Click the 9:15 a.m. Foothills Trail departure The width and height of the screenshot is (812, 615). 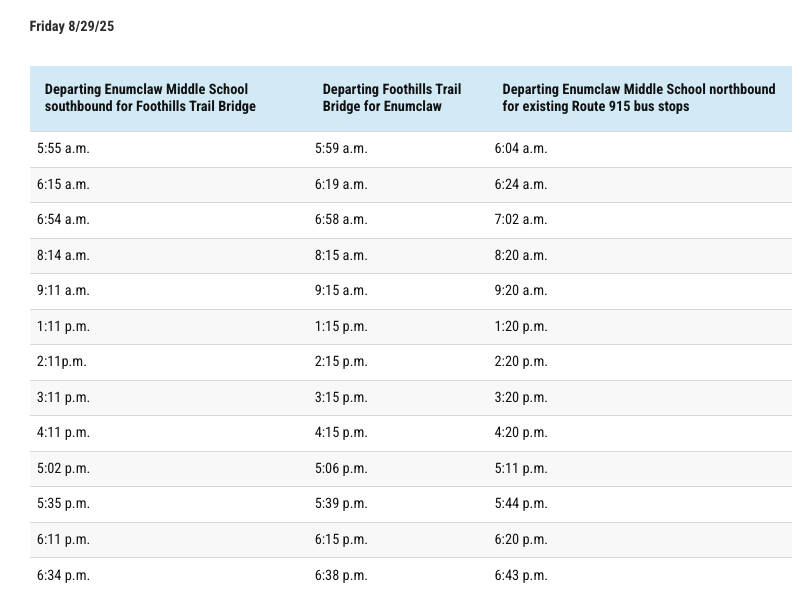coord(341,290)
